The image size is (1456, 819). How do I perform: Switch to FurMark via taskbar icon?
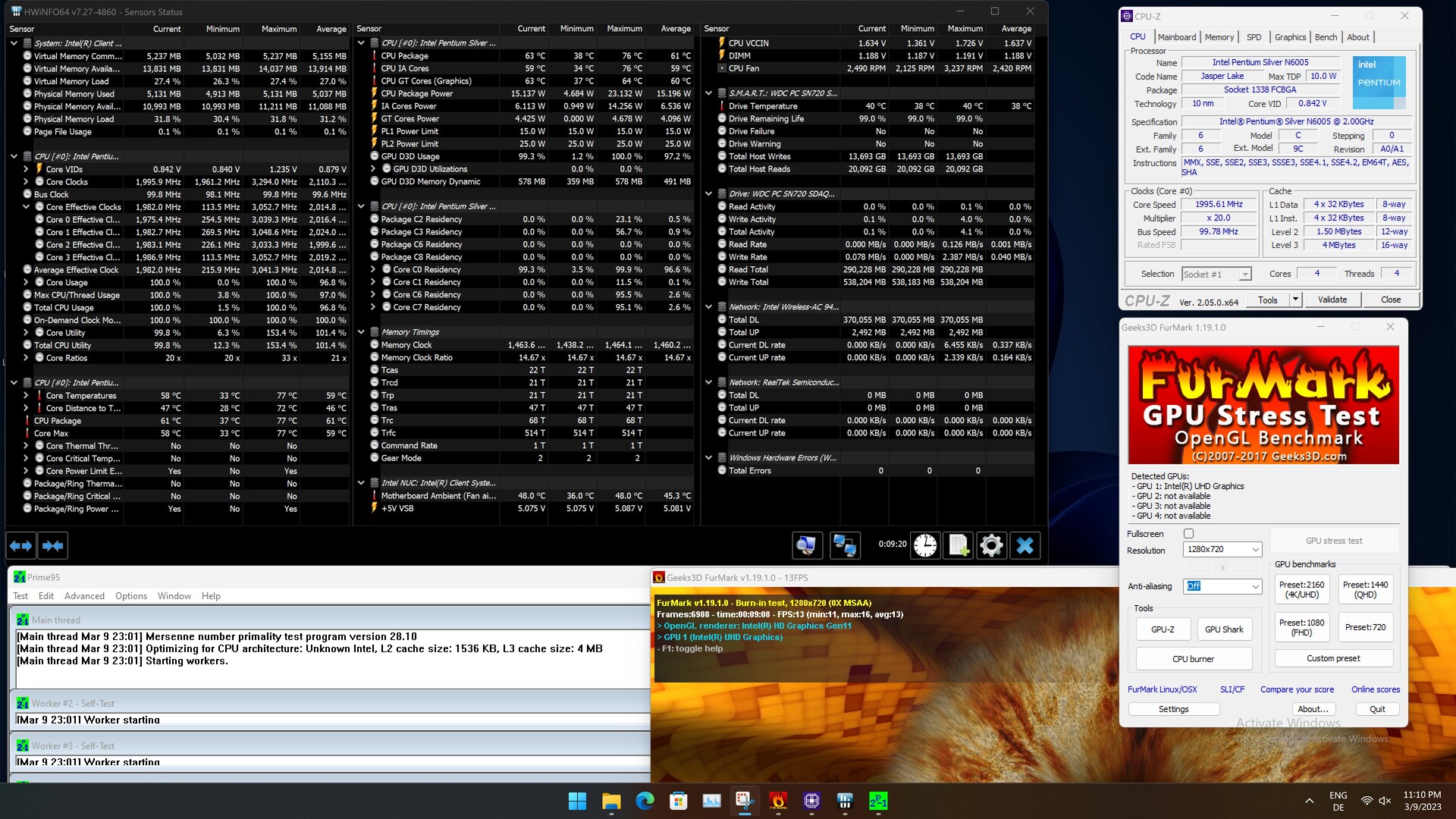(778, 801)
